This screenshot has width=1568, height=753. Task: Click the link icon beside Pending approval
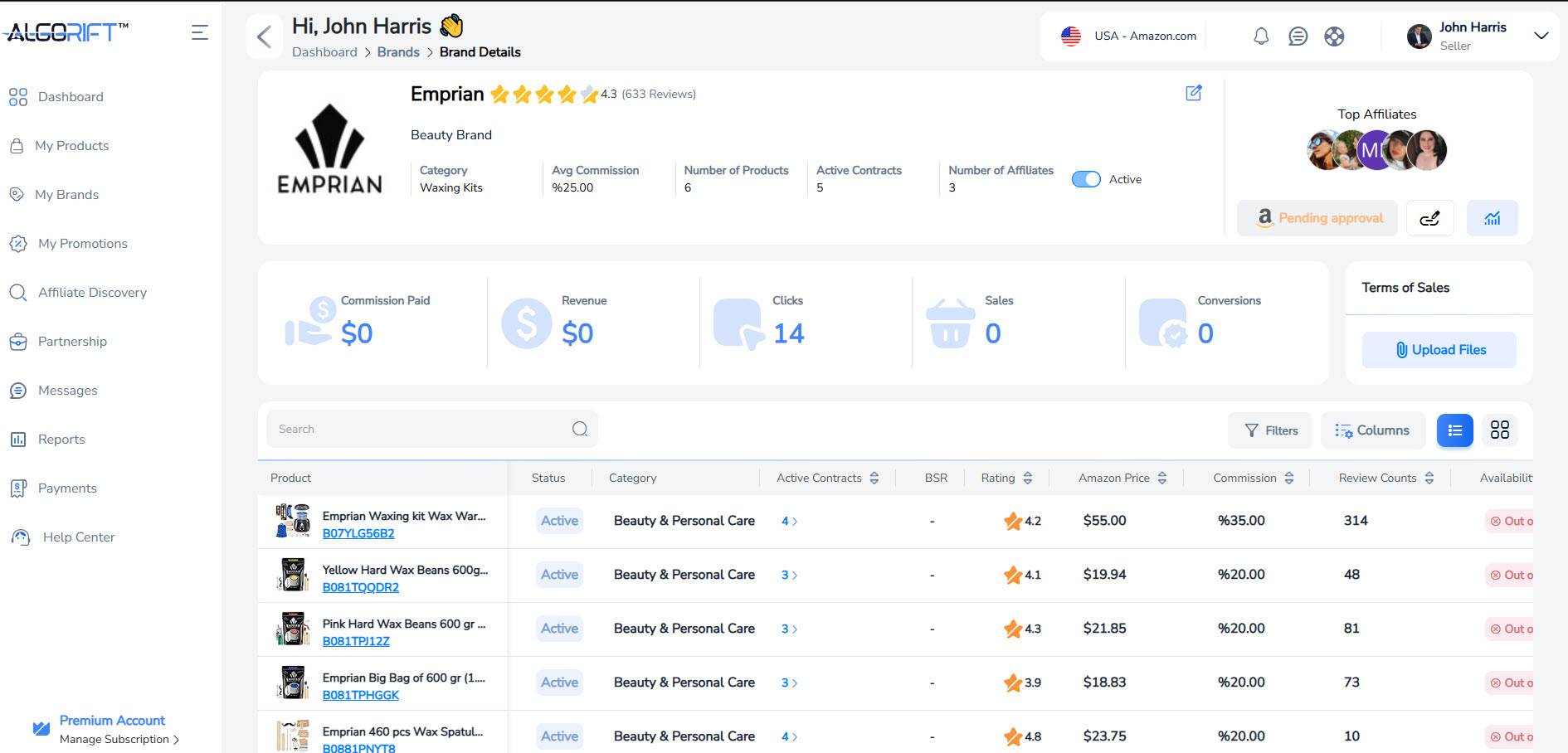pos(1429,218)
